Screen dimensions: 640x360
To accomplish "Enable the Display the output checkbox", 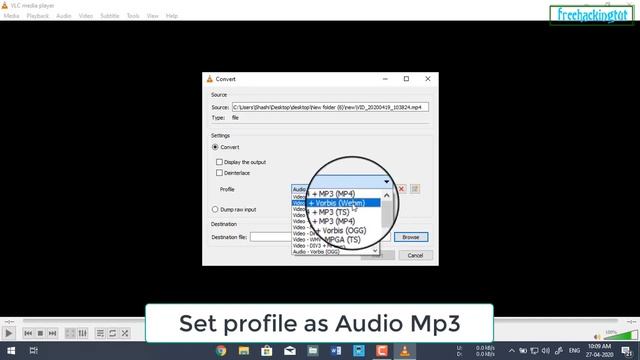I will coord(219,162).
